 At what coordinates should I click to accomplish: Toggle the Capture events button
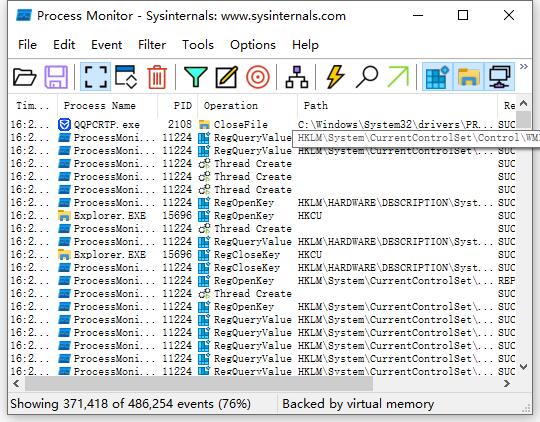(x=95, y=77)
